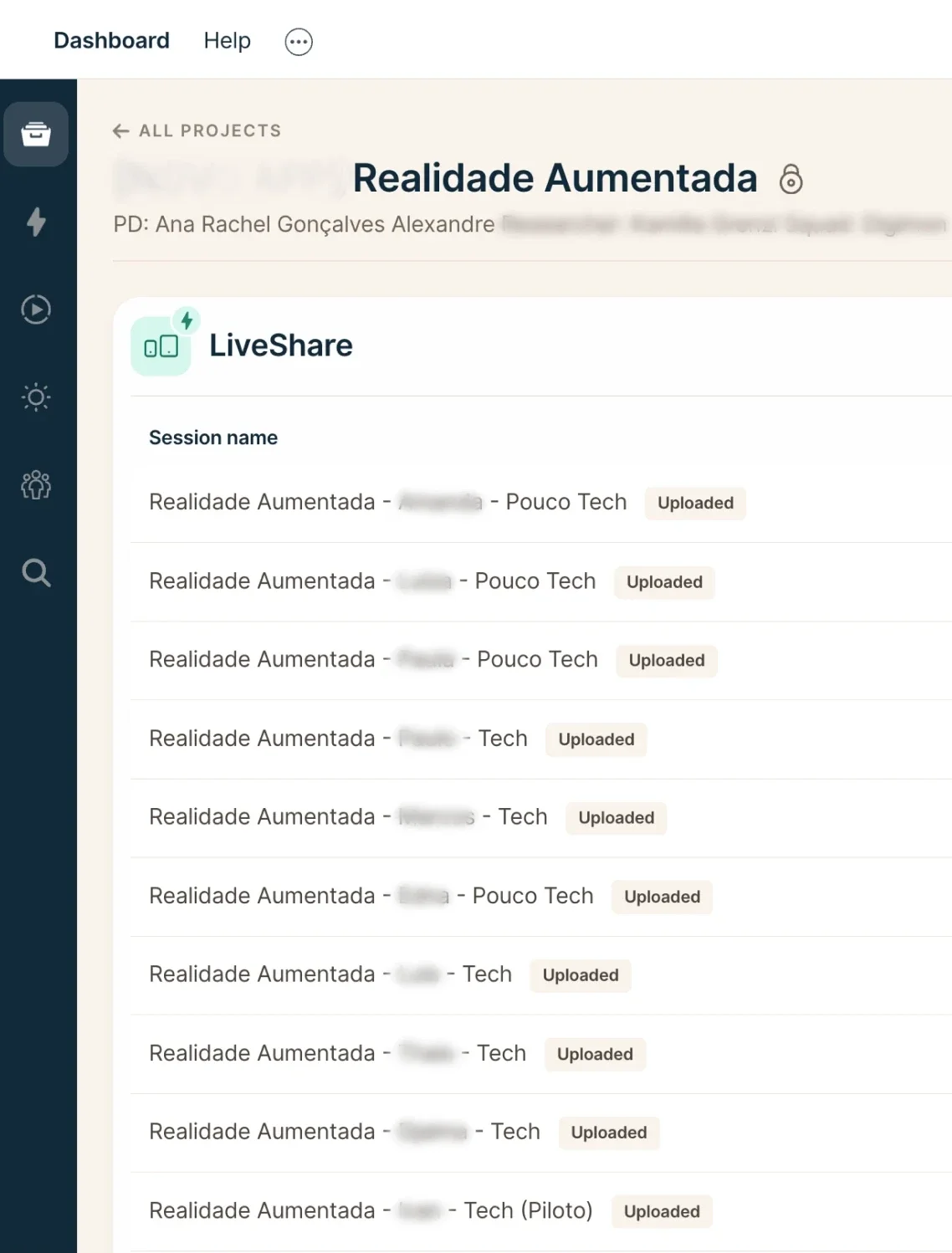Open the seventh session row labeled Tech
The image size is (952, 1253).
541,975
